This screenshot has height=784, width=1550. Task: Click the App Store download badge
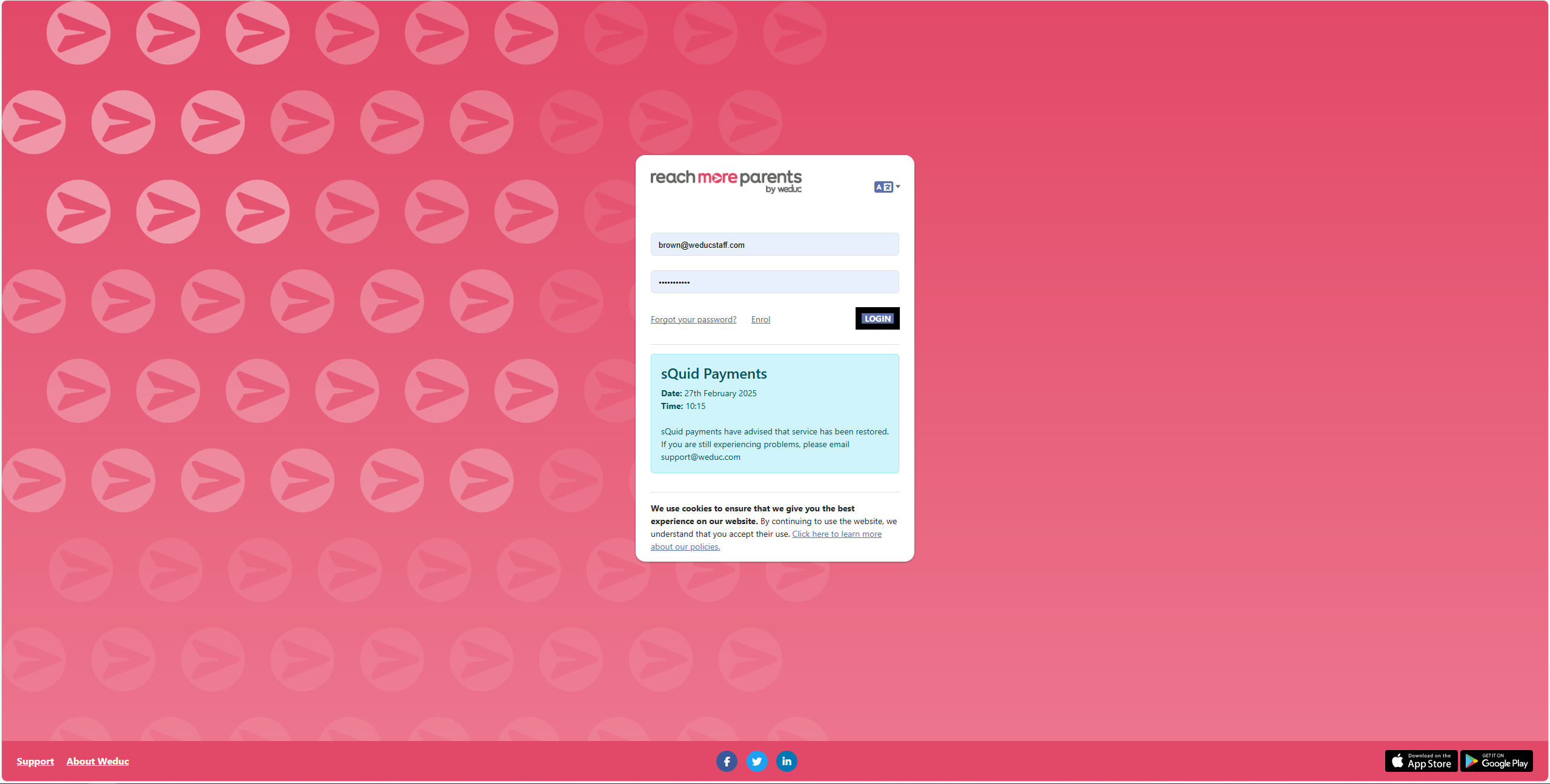(1420, 761)
